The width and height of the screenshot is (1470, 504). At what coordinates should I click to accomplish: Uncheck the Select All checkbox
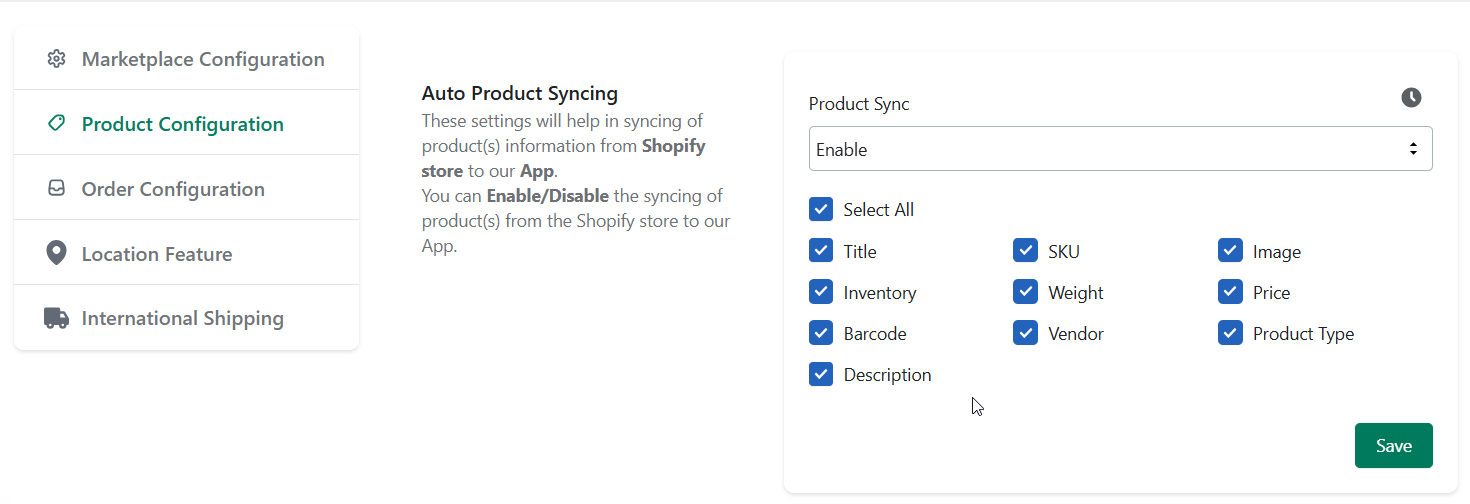click(821, 209)
